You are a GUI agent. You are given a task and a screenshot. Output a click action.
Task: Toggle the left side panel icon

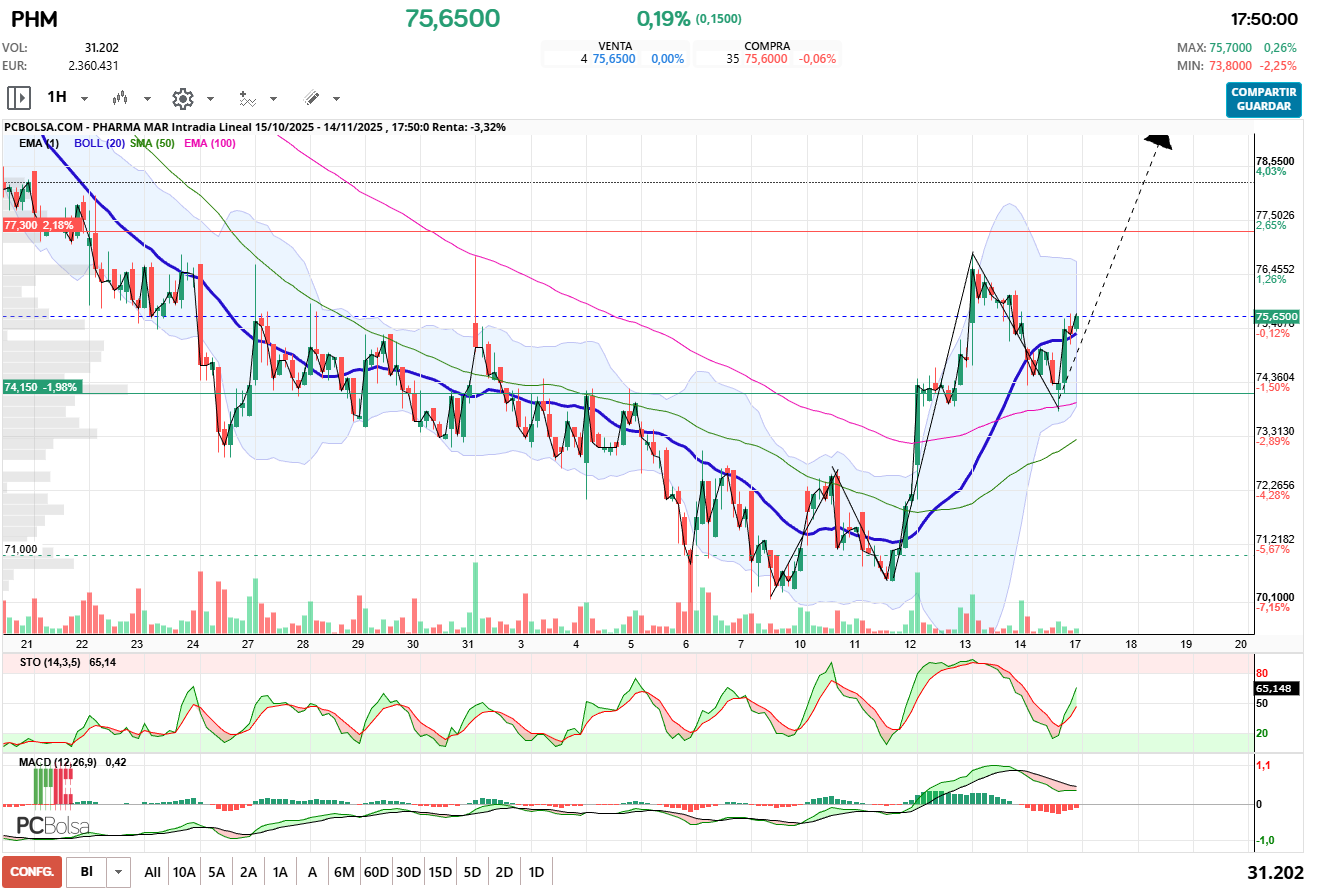tap(19, 98)
